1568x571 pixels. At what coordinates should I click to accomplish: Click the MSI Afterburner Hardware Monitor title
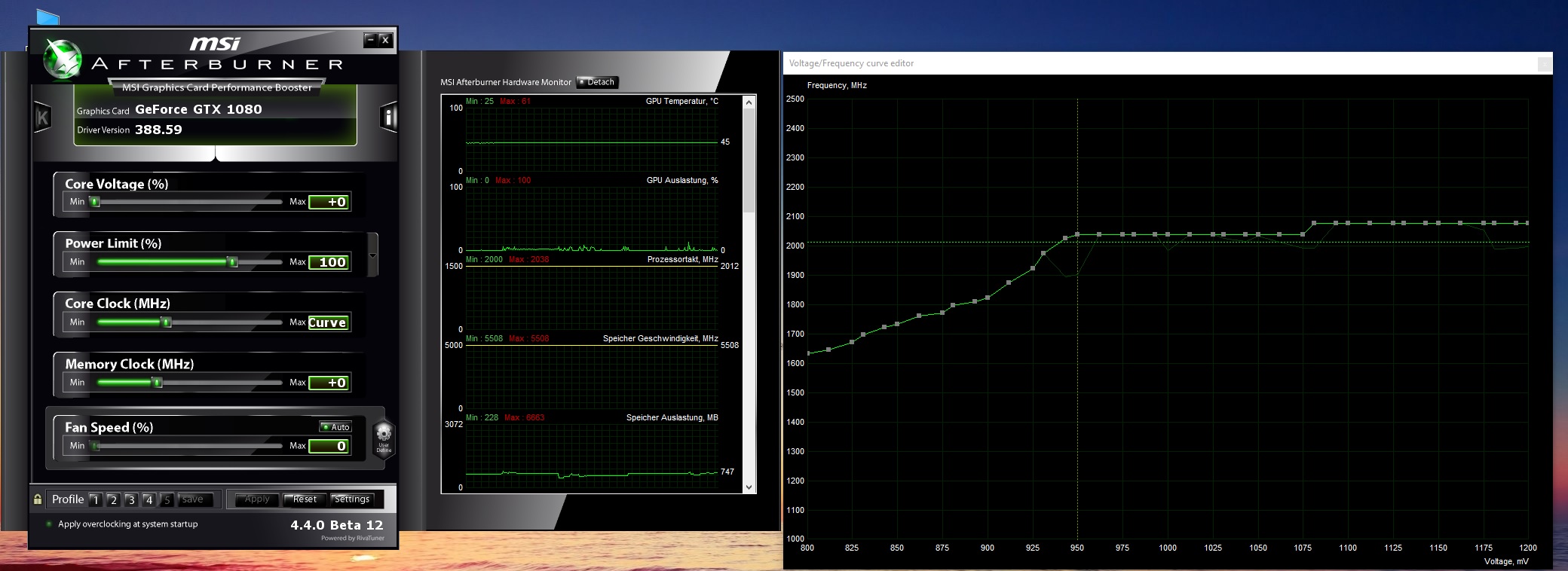506,82
